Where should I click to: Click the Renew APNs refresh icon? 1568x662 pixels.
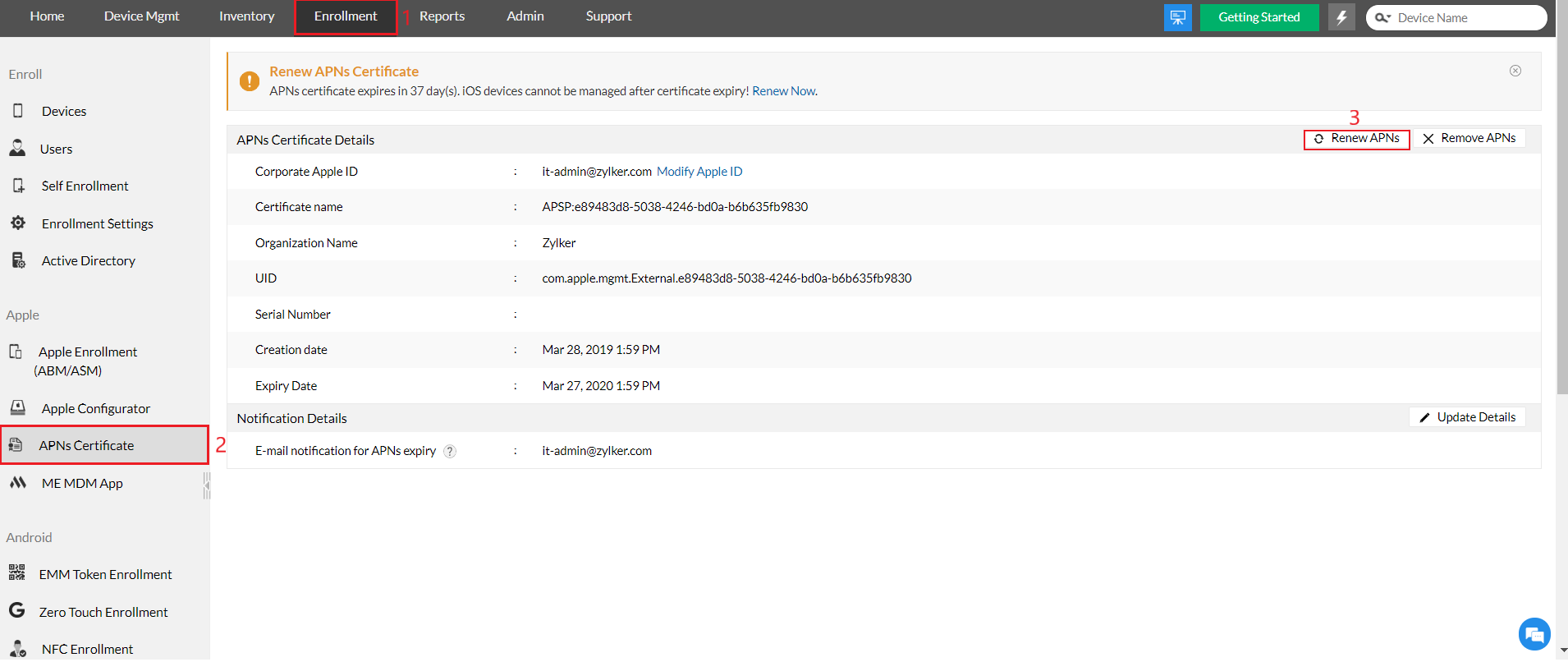point(1318,139)
